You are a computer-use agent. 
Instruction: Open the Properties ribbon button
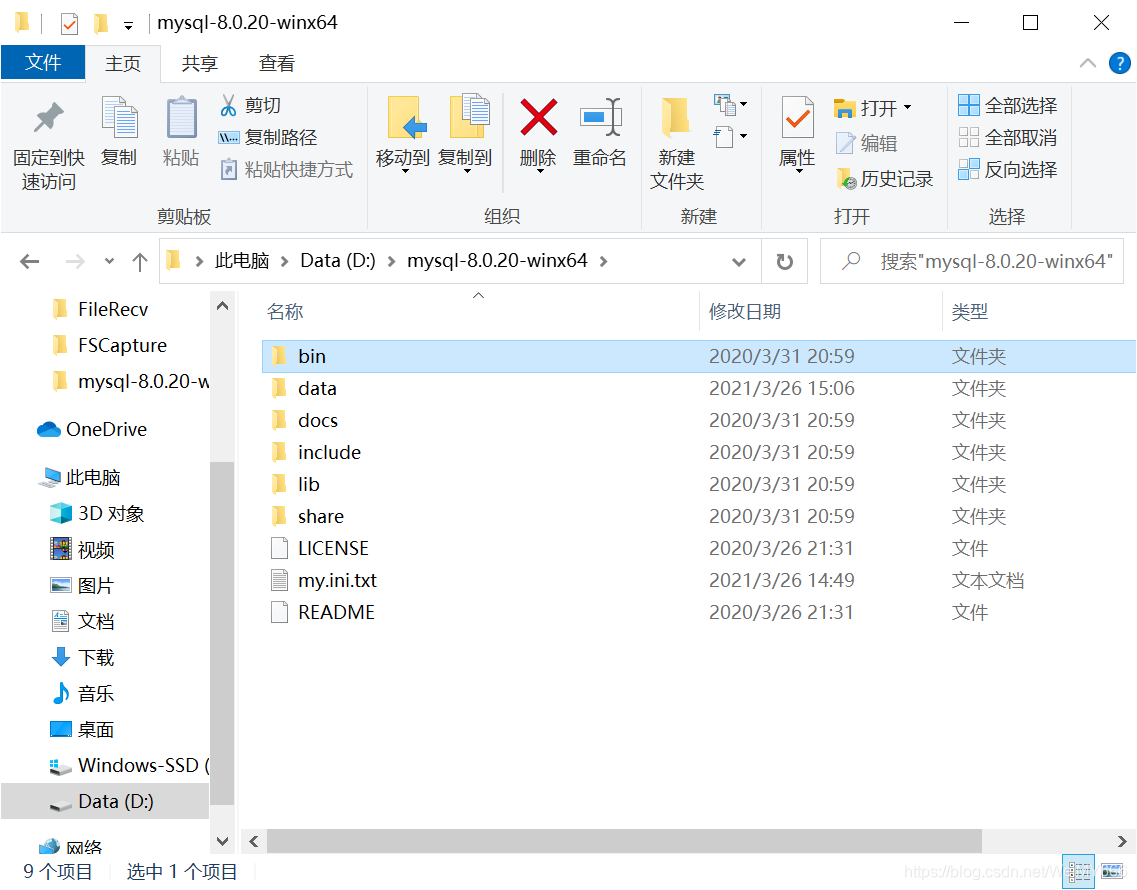tap(798, 133)
